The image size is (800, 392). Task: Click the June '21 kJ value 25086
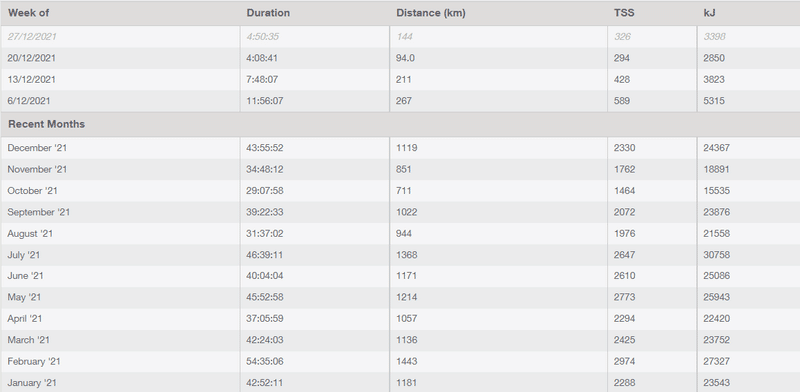coord(716,276)
